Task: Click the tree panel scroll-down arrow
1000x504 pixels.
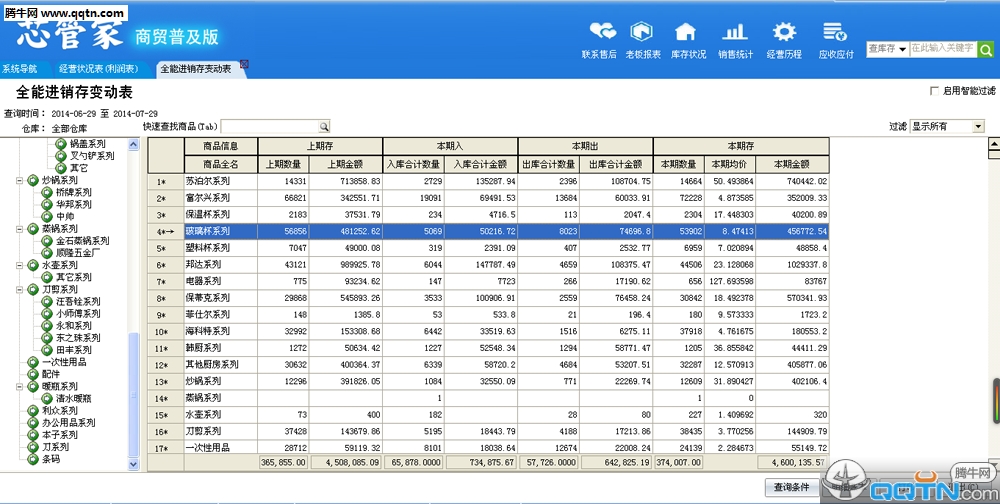Action: 133,464
